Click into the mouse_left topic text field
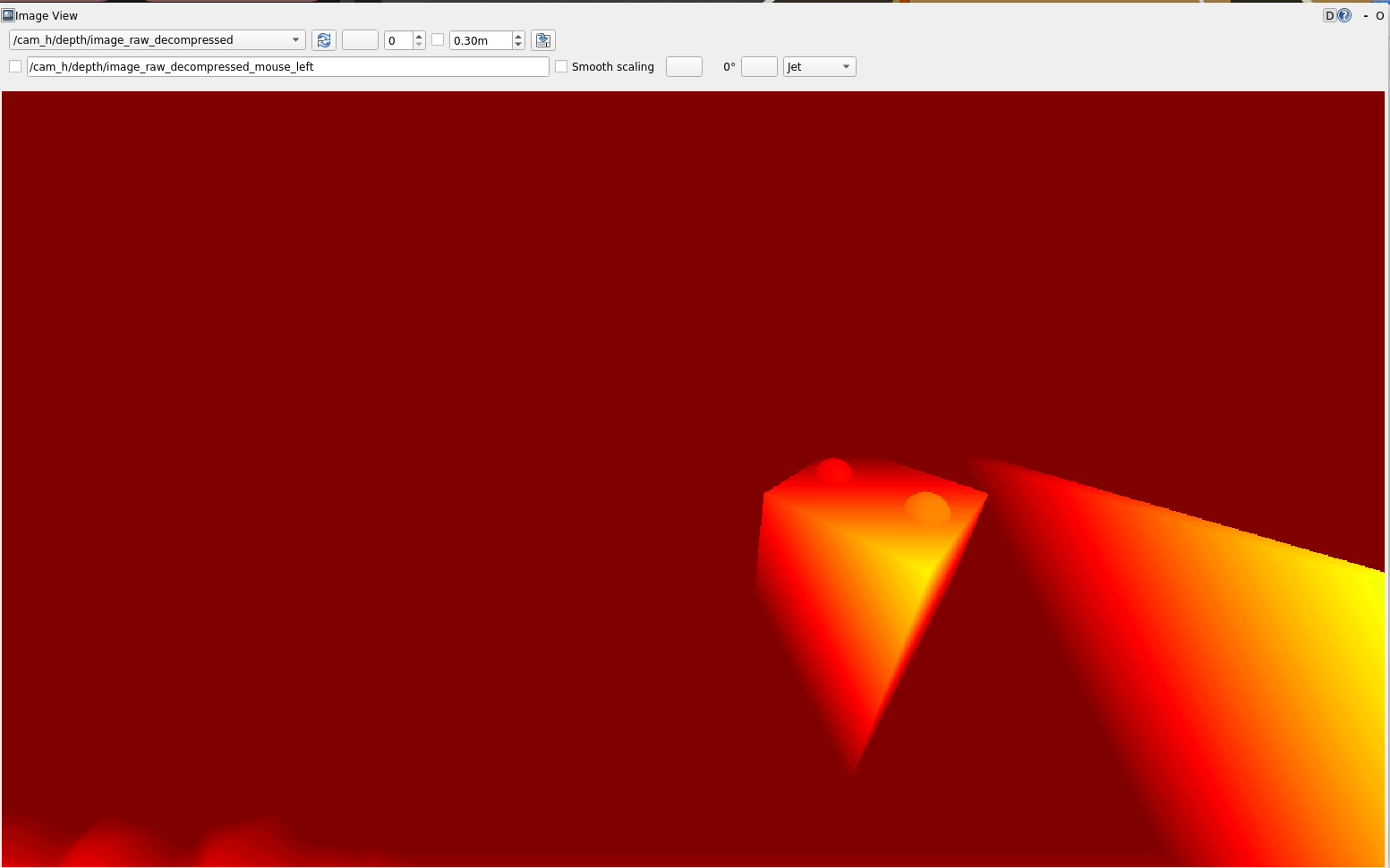 286,67
